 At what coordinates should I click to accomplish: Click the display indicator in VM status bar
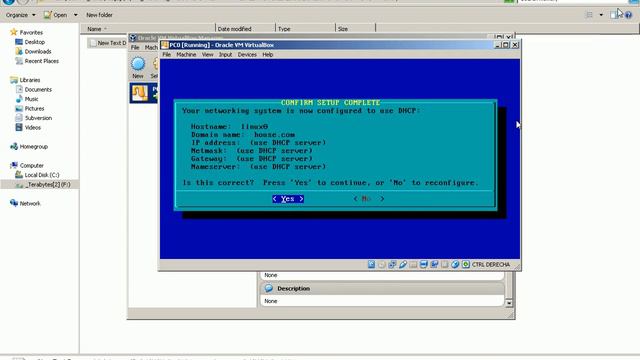[424, 264]
